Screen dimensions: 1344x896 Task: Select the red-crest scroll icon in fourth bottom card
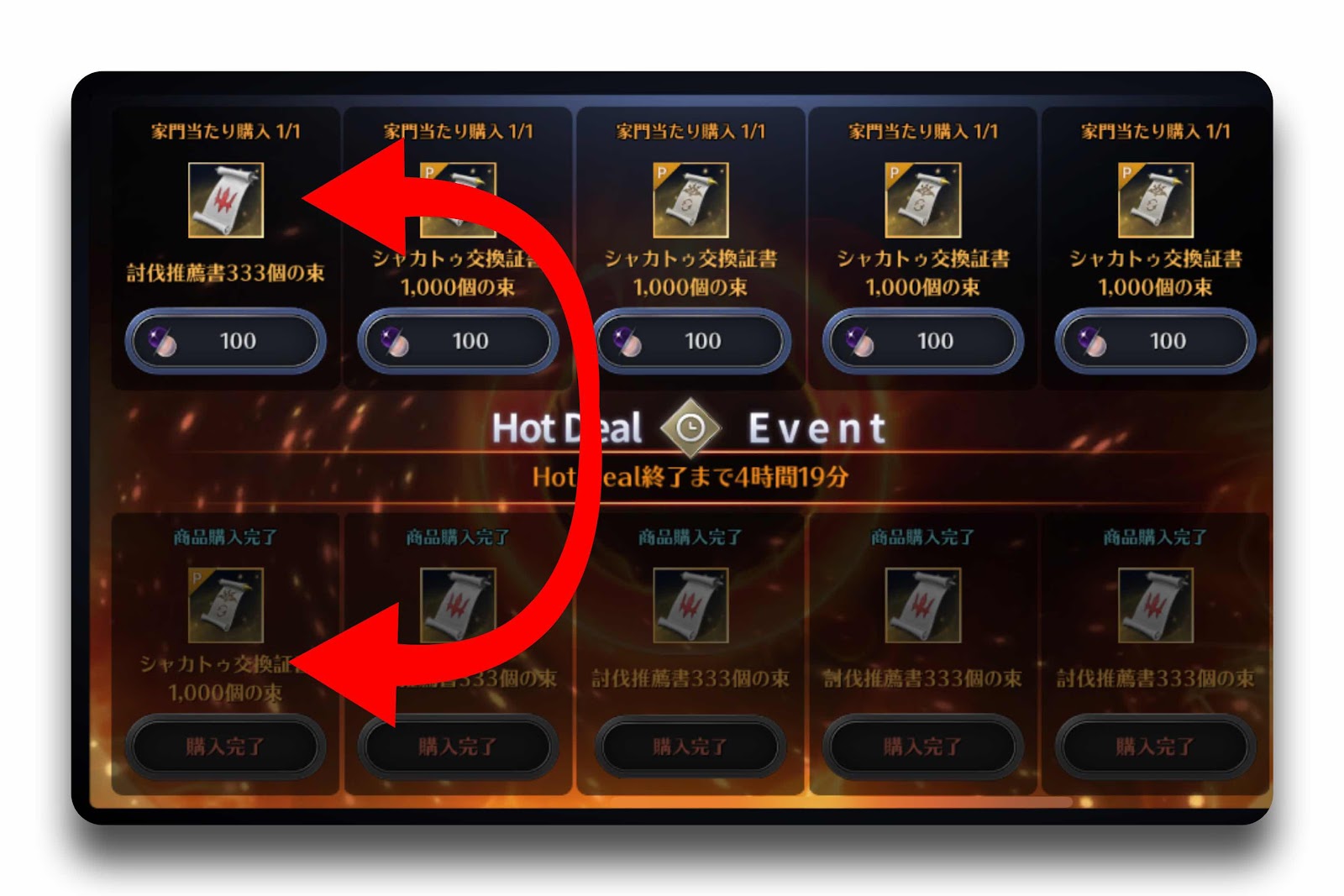click(923, 605)
